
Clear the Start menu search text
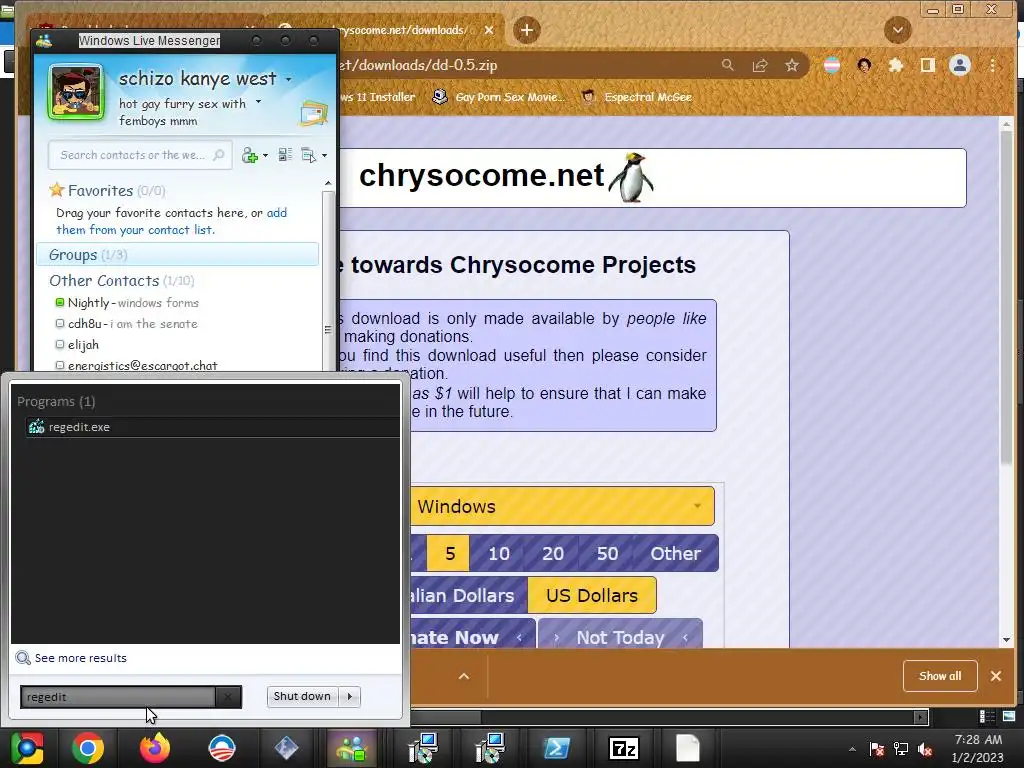pos(228,697)
